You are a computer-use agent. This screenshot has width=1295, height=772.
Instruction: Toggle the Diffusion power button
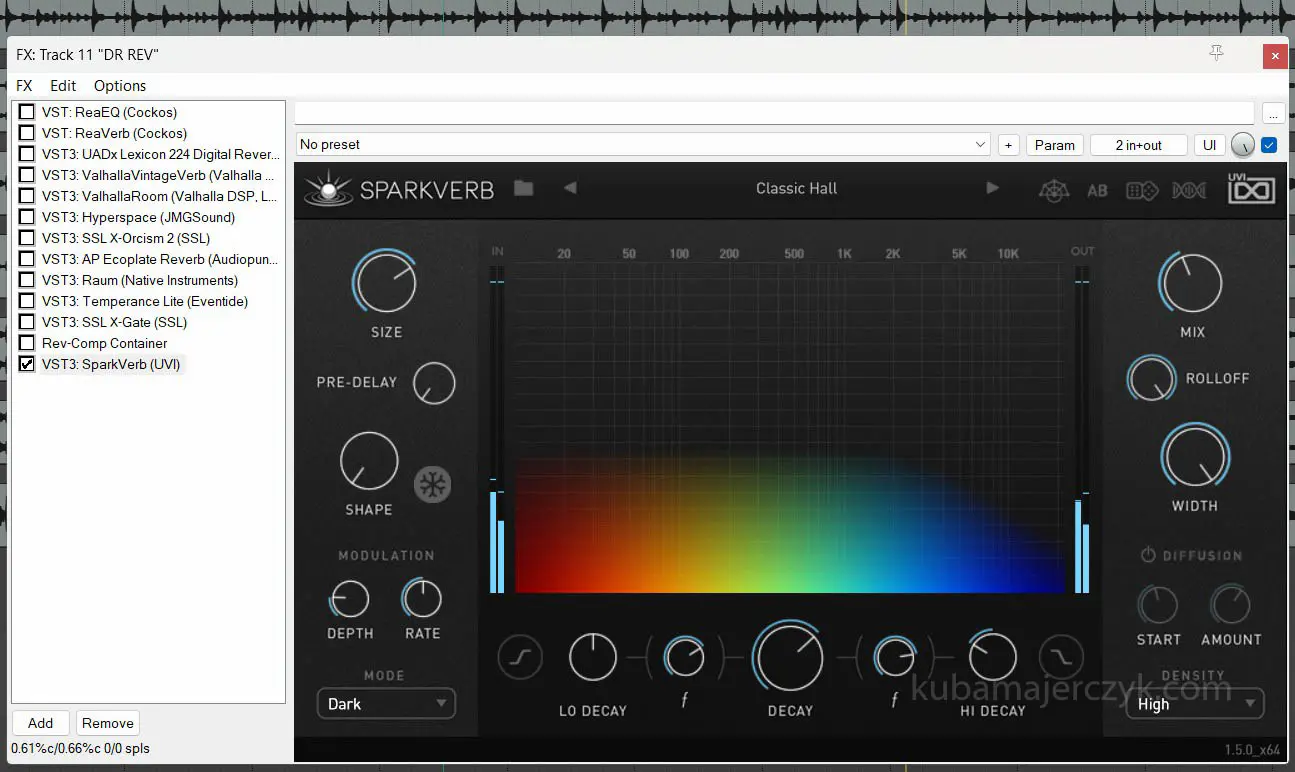pyautogui.click(x=1148, y=555)
